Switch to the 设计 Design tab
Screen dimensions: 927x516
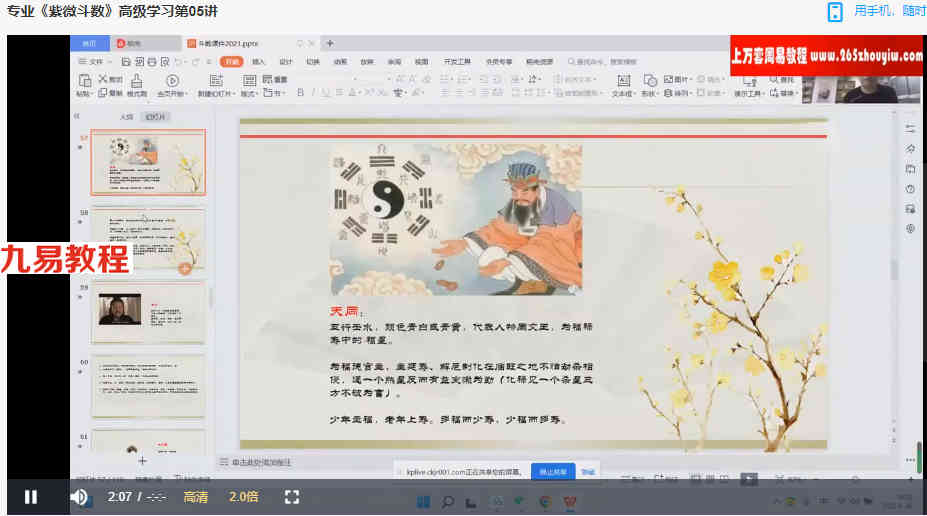[x=286, y=61]
